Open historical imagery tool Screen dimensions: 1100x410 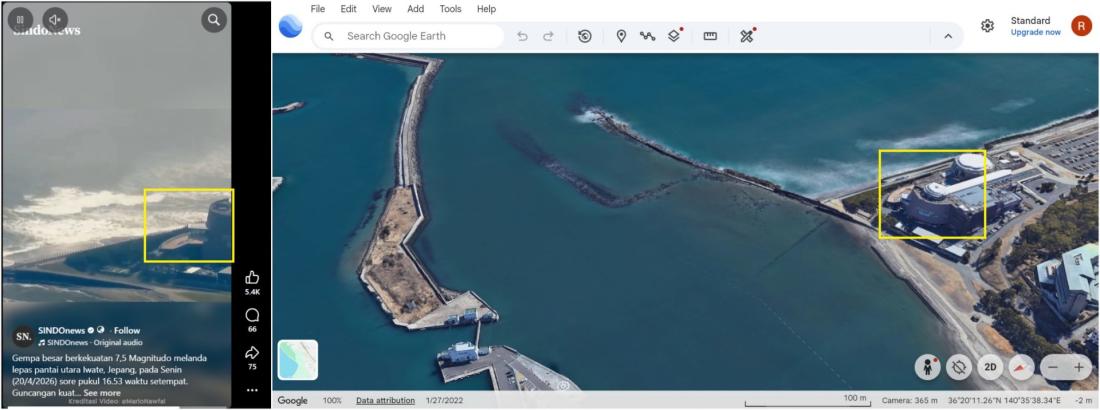(585, 36)
